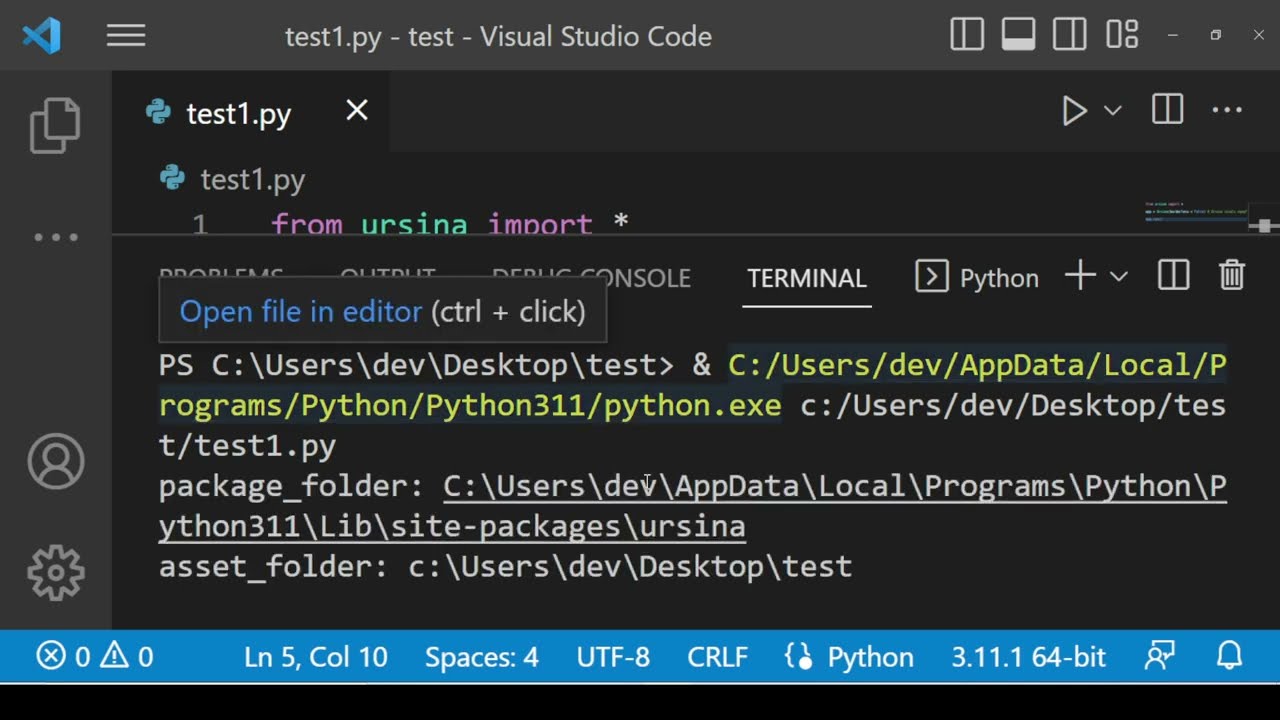The image size is (1280, 720).
Task: Open the Explorer view in activity bar
Action: [x=55, y=125]
